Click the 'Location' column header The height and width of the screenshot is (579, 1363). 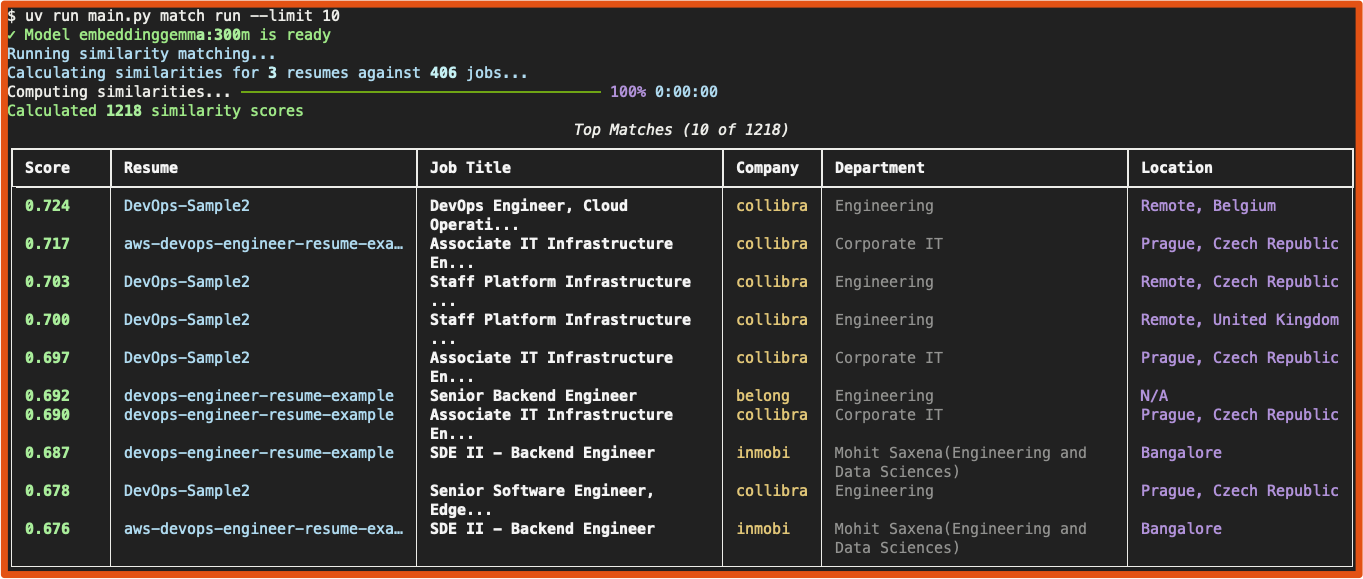1177,168
